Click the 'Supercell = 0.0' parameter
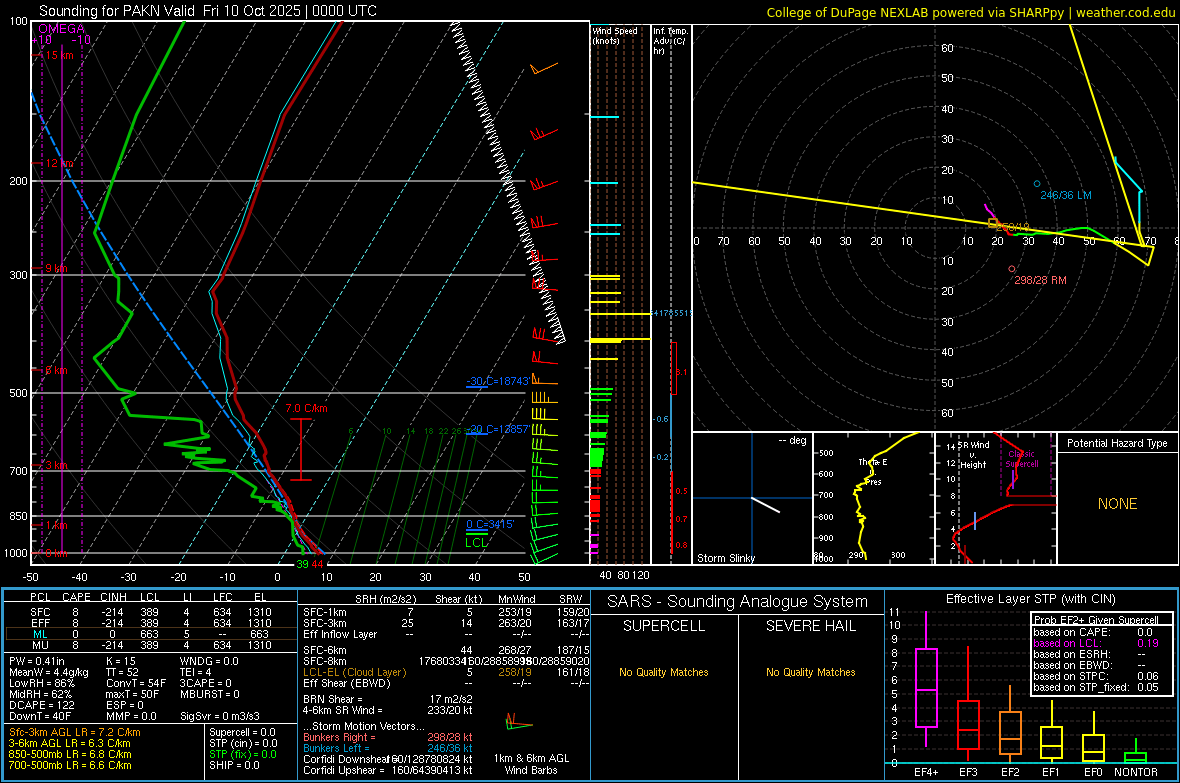 [x=242, y=732]
